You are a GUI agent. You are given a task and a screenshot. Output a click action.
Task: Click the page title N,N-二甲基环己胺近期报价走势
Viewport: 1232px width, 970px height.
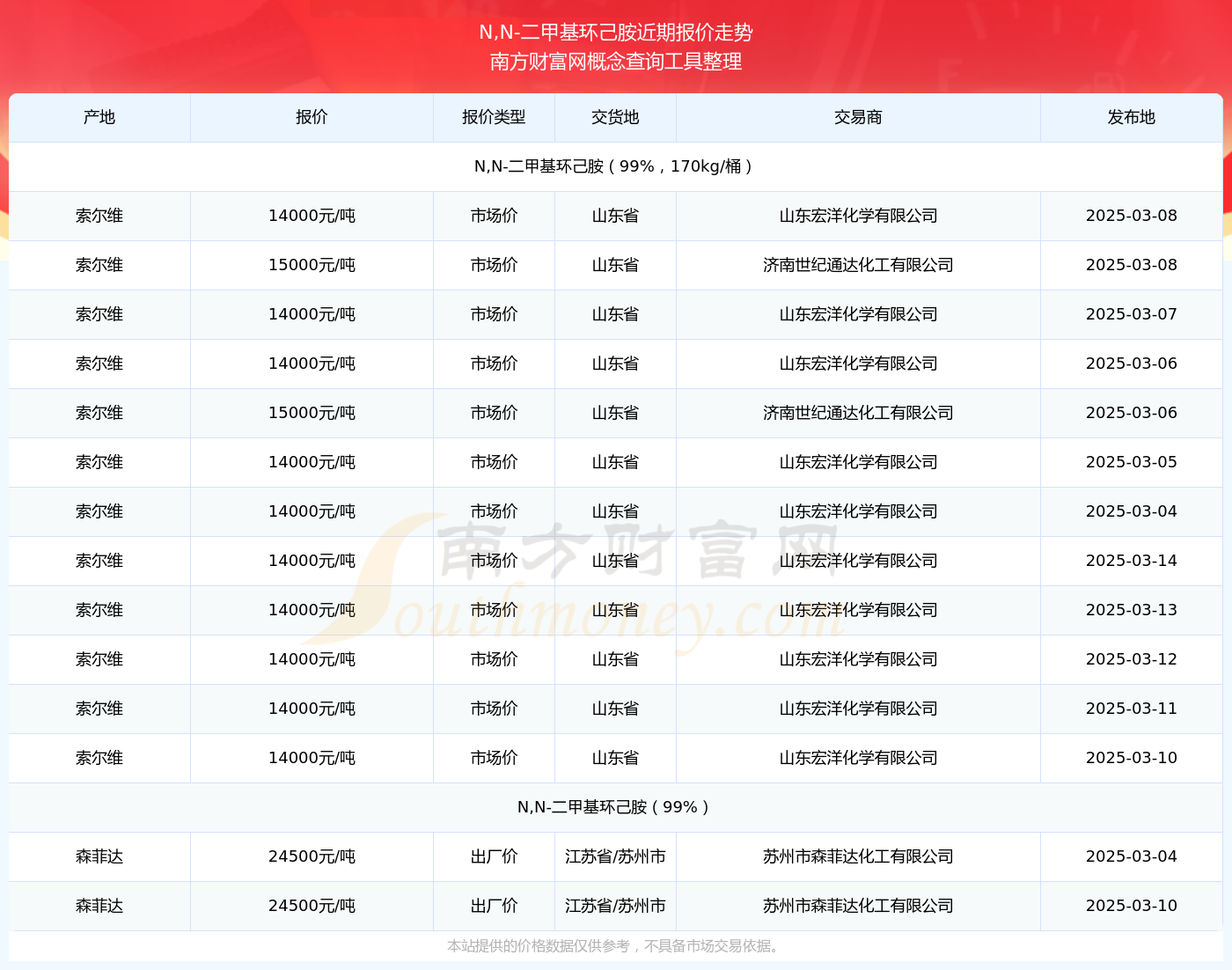[x=616, y=33]
